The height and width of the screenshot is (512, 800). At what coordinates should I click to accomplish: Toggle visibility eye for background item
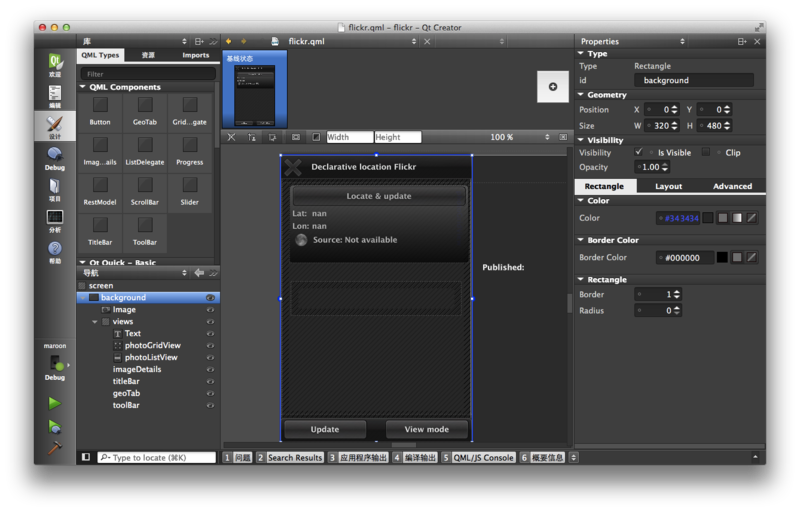210,298
